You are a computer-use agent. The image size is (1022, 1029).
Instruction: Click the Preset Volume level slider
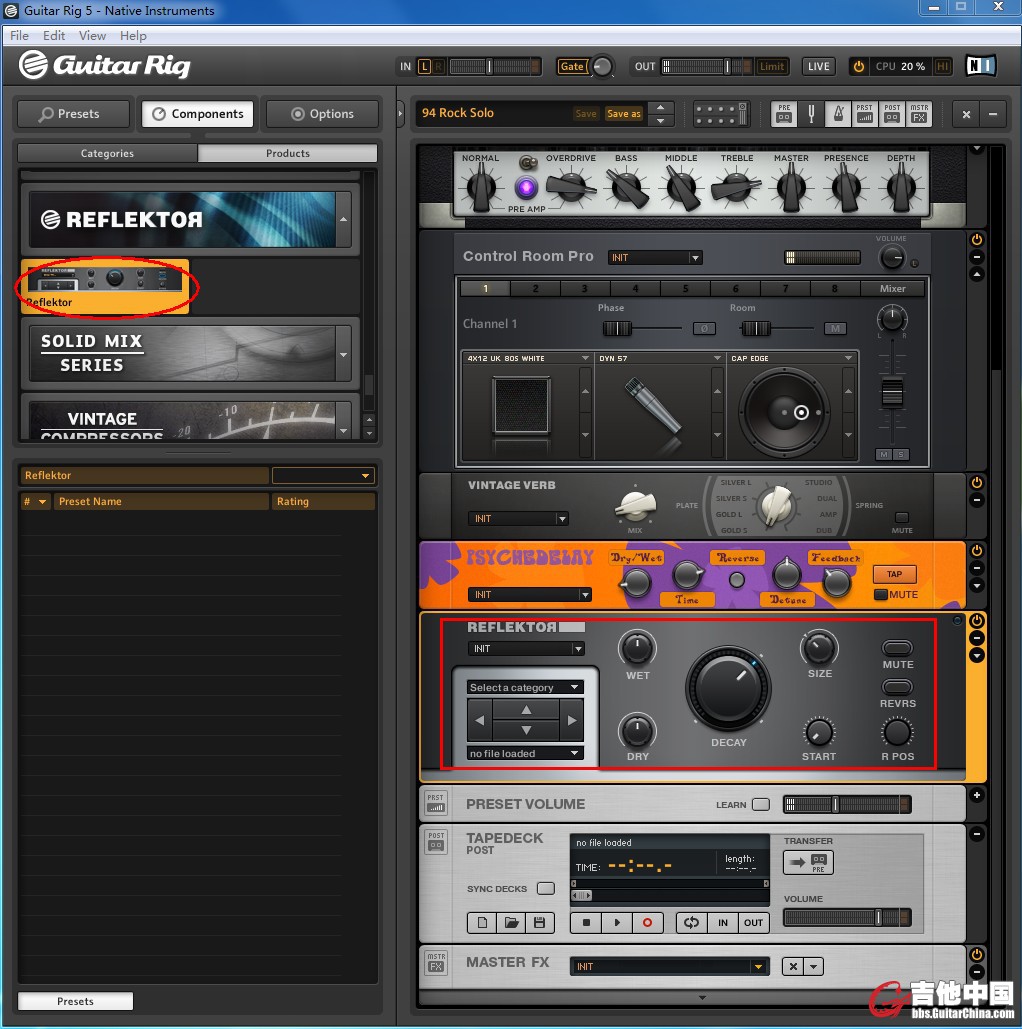click(x=847, y=805)
